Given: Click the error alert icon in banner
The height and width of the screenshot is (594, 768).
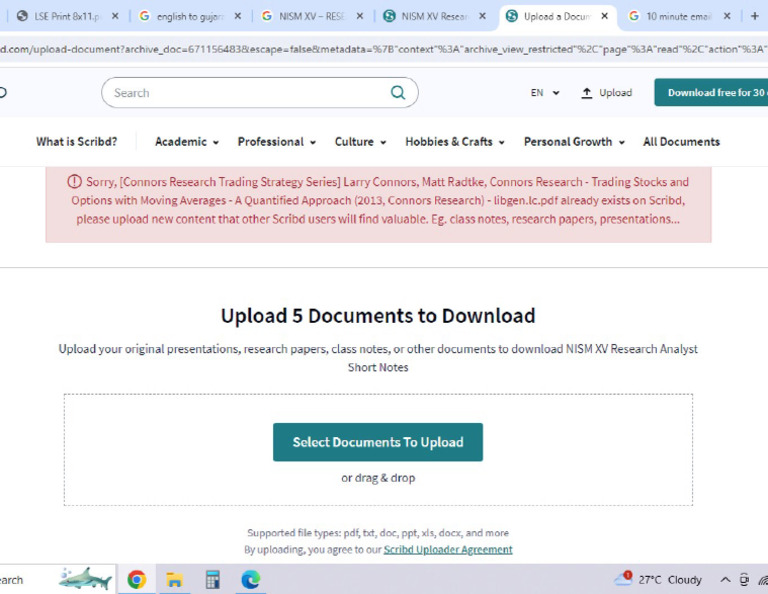Looking at the screenshot, I should 74,182.
